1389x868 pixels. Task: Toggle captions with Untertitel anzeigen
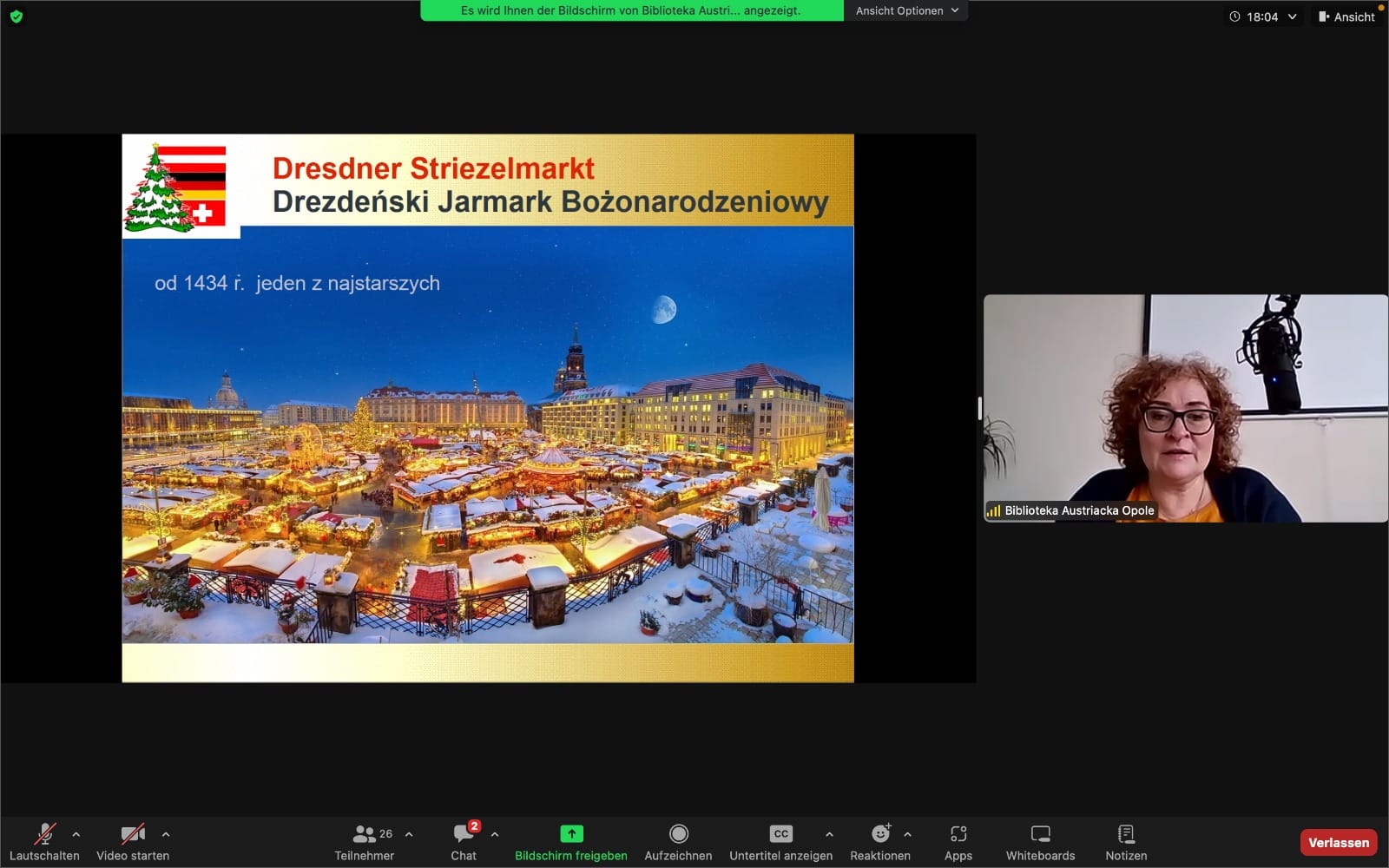coord(780,842)
